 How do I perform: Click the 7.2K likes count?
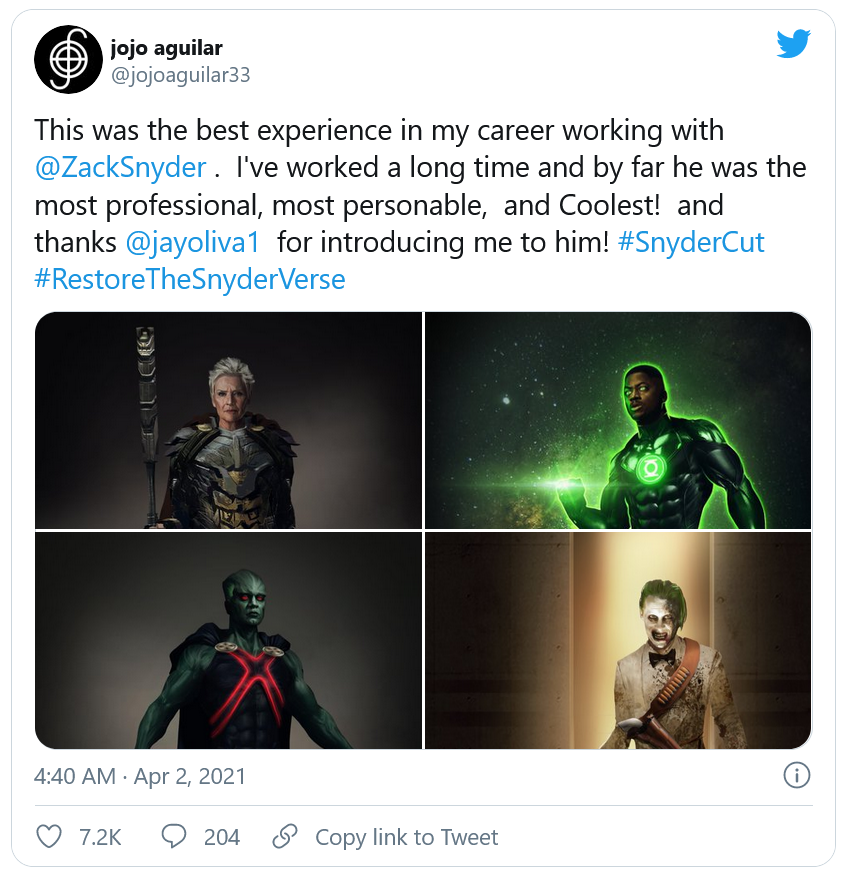click(100, 837)
